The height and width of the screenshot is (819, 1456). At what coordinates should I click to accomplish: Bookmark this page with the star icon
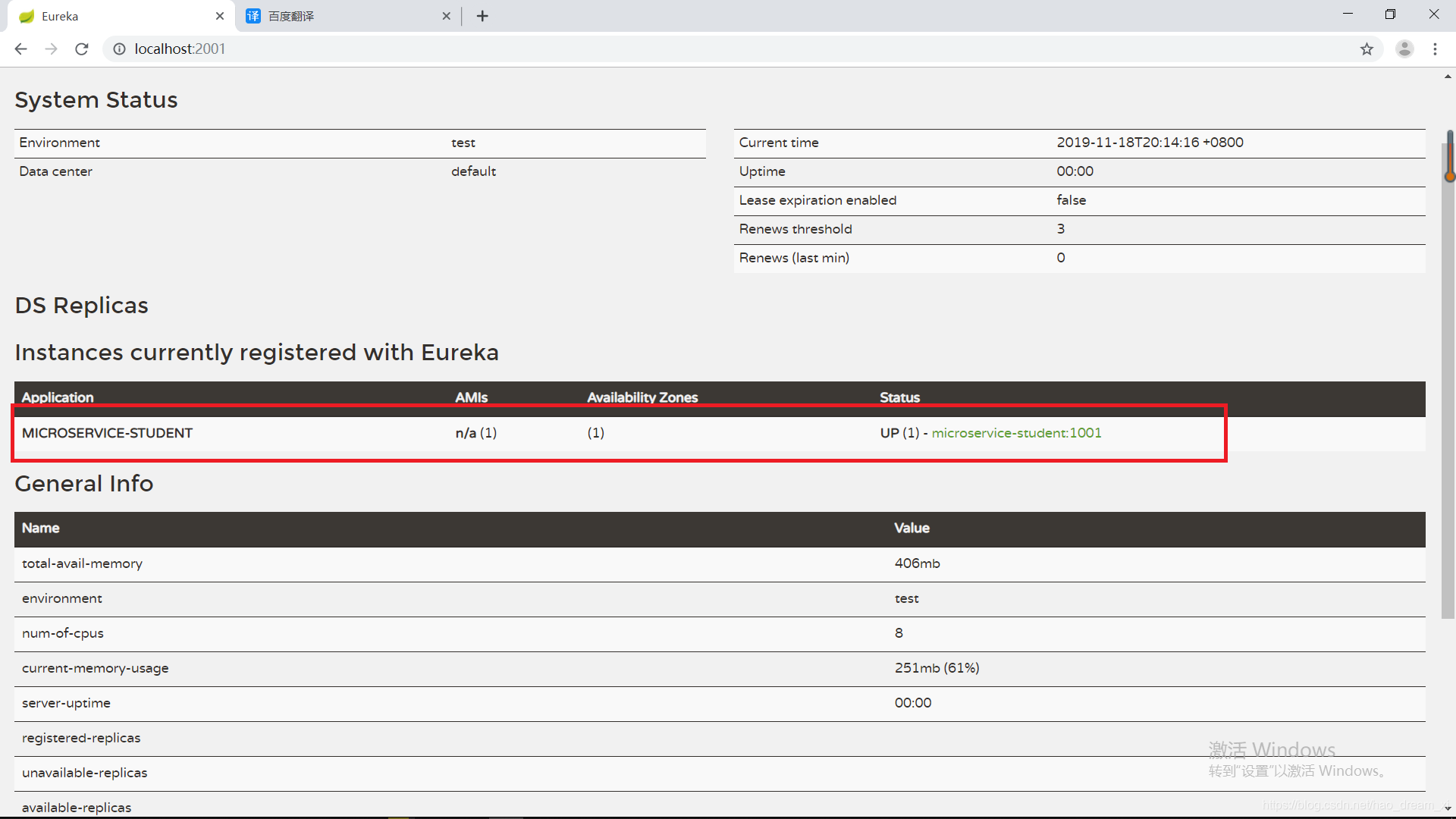click(x=1367, y=49)
